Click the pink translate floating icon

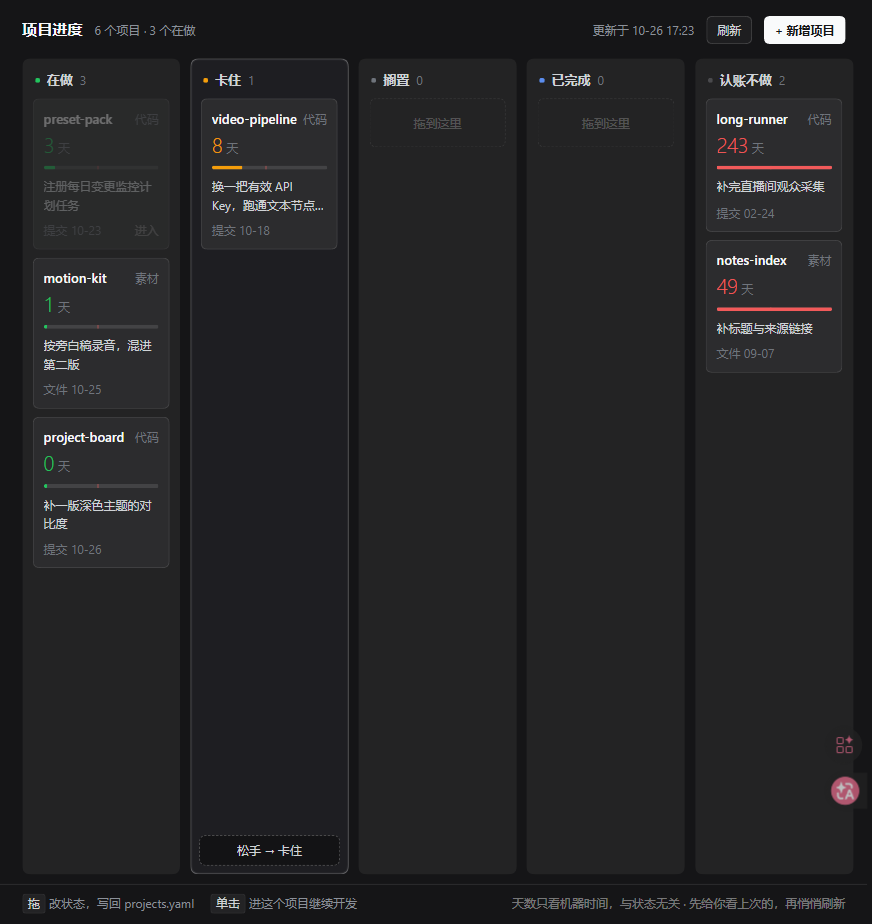click(x=845, y=791)
